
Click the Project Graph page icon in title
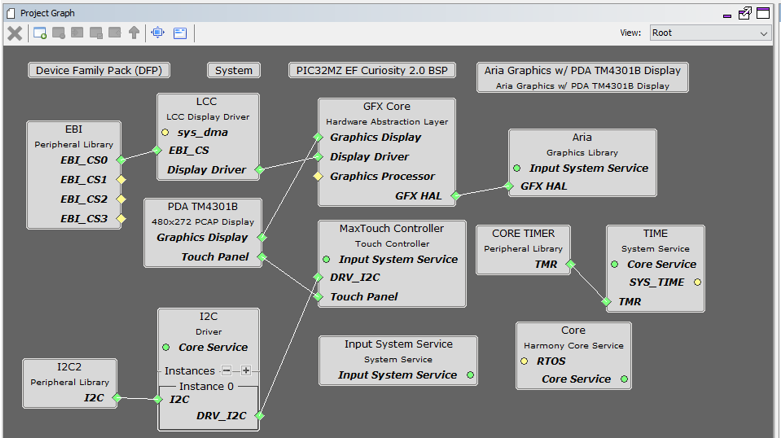click(11, 13)
